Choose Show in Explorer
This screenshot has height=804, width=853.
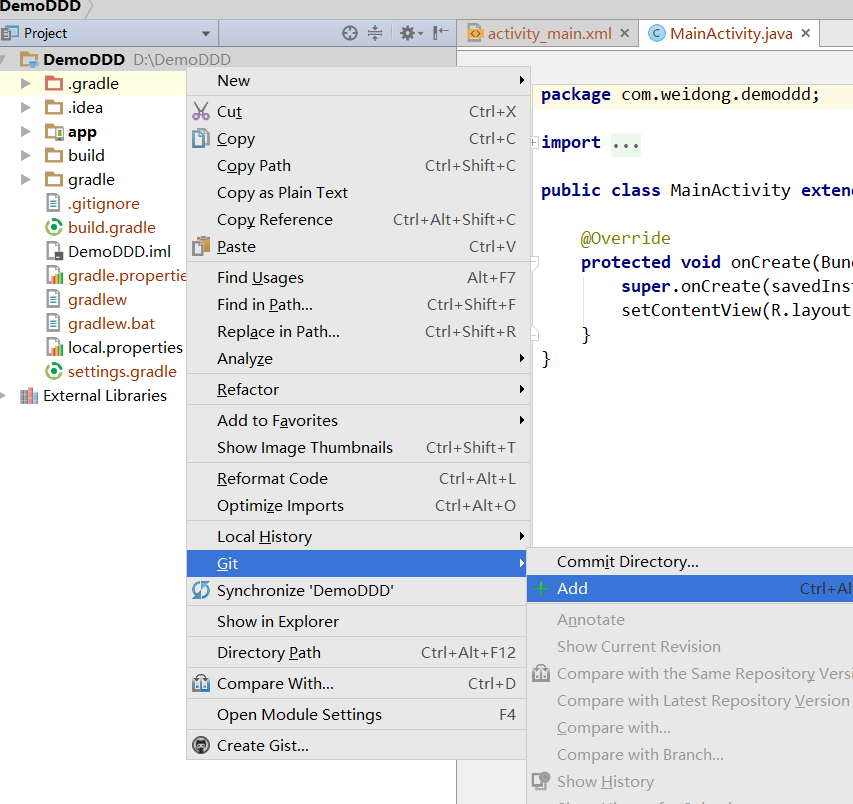356,621
